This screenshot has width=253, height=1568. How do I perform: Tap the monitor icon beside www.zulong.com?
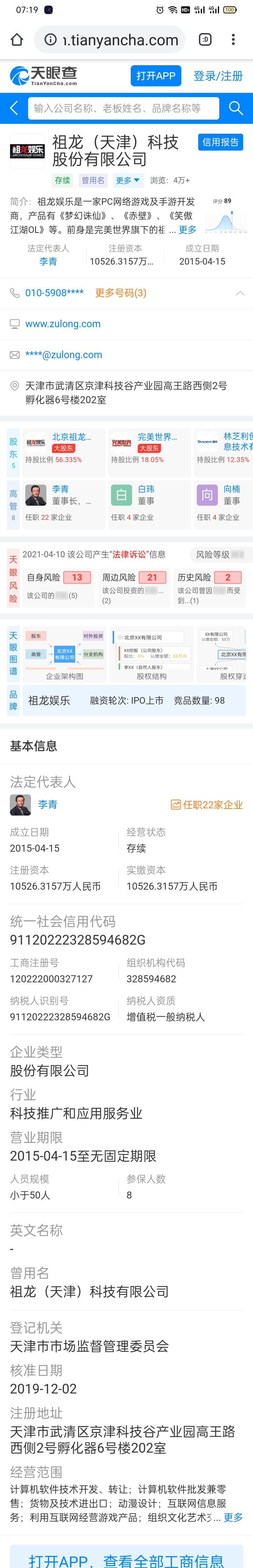click(x=15, y=324)
